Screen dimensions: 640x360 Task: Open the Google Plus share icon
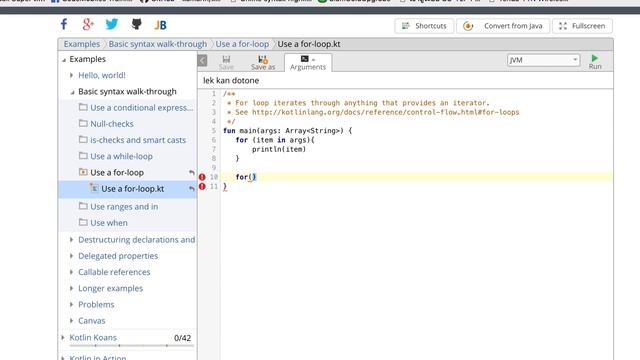[x=88, y=24]
